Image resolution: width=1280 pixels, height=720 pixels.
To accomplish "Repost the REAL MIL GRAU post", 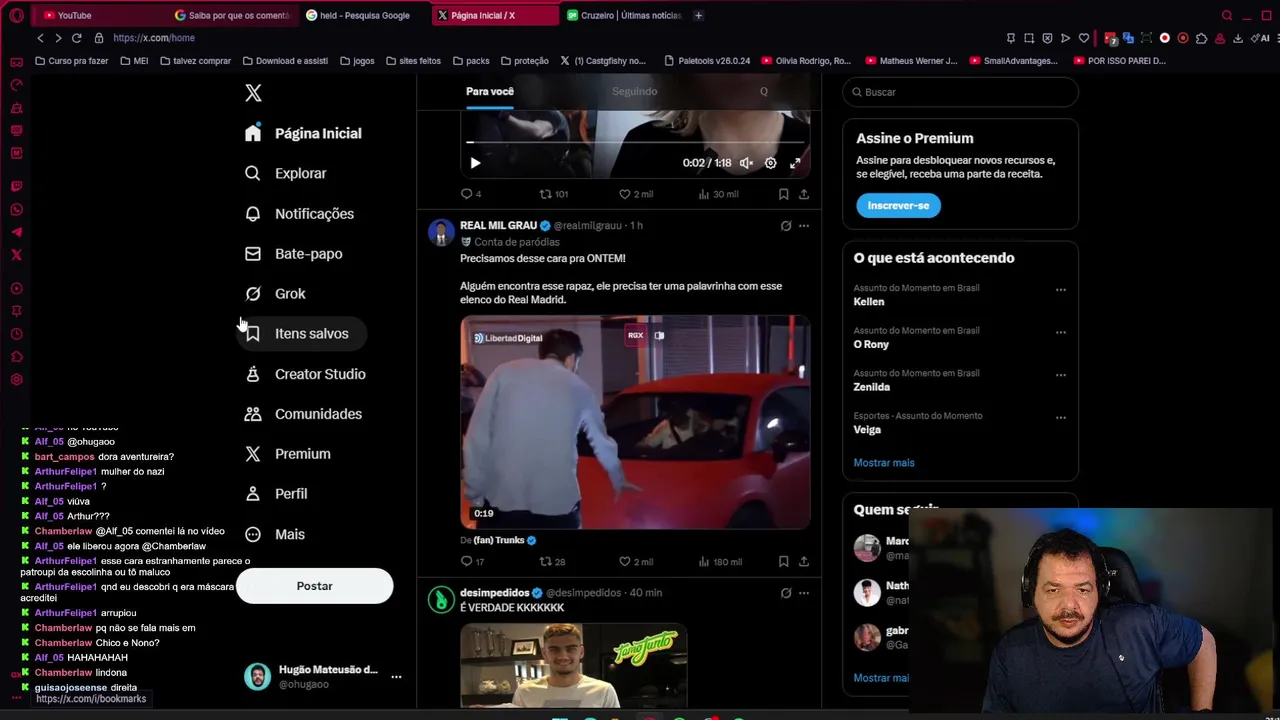I will click(553, 562).
